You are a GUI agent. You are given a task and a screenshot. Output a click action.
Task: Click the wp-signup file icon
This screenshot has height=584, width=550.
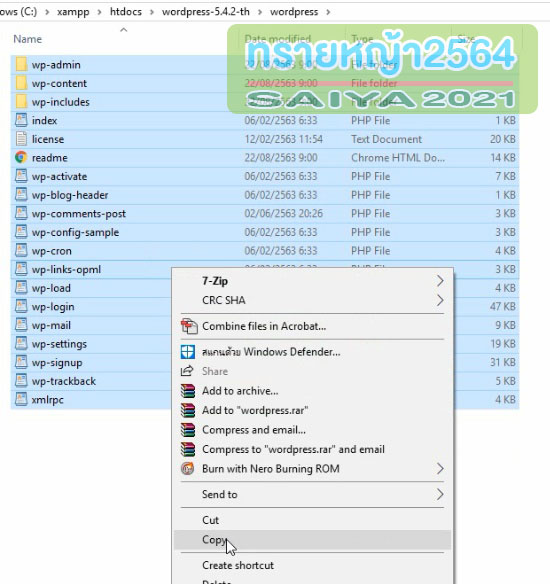coord(21,362)
